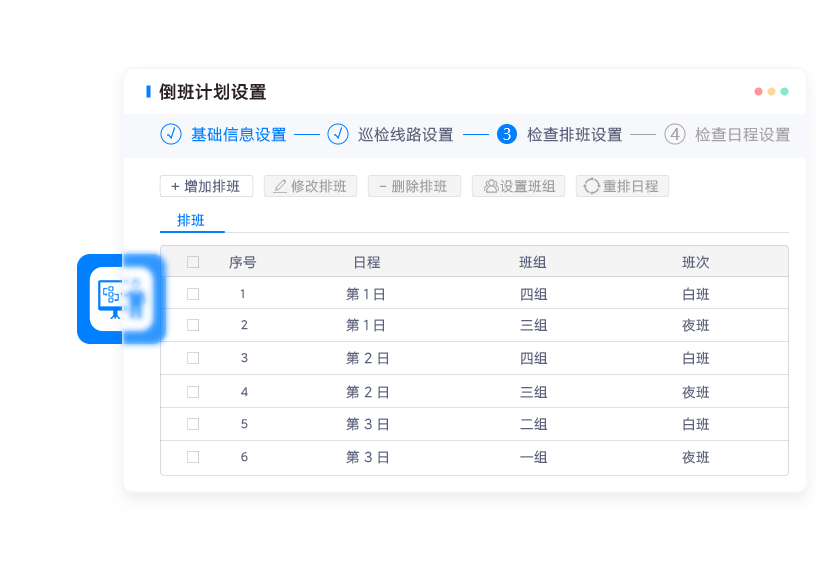Open 设置班组 team settings
This screenshot has height=561, width=816.
tap(519, 186)
